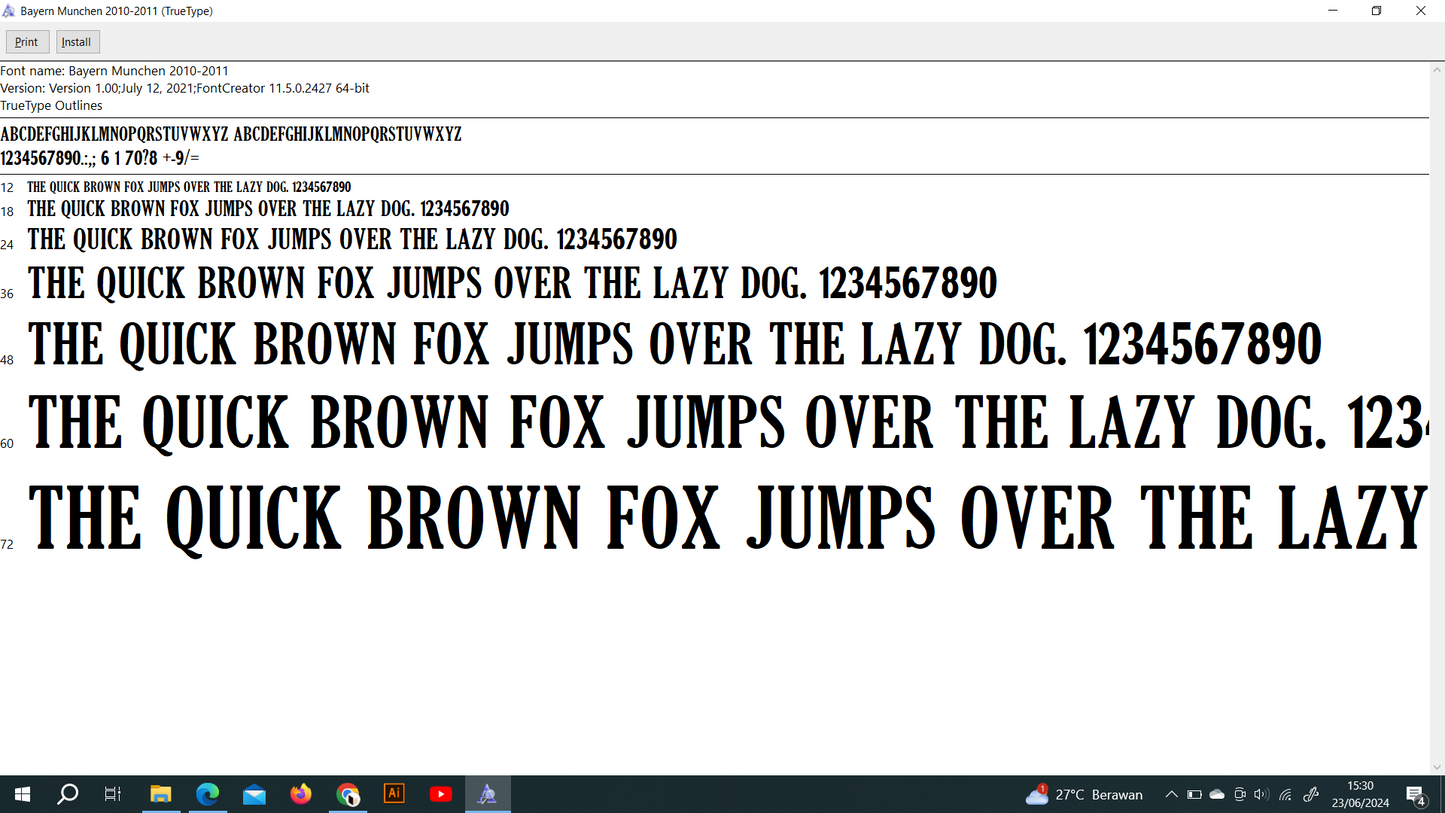Open the YouTube taskbar shortcut
1445x813 pixels.
pyautogui.click(x=441, y=794)
